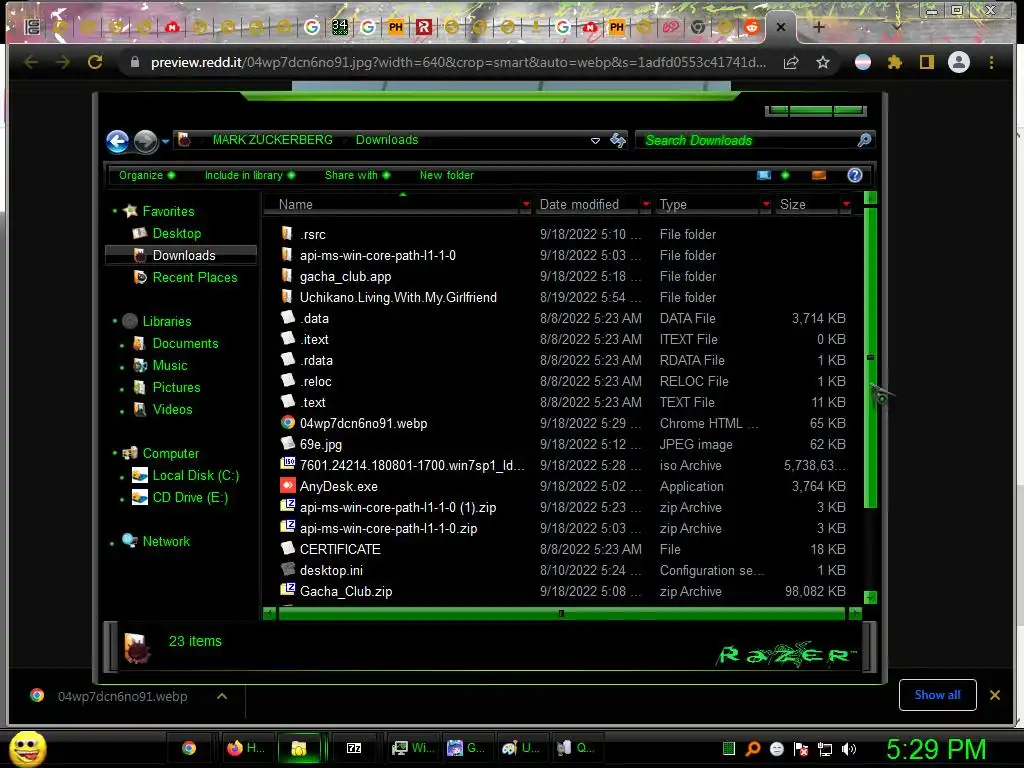This screenshot has width=1024, height=768.
Task: Click the vertical scrollbar thumb in file list
Action: point(870,357)
